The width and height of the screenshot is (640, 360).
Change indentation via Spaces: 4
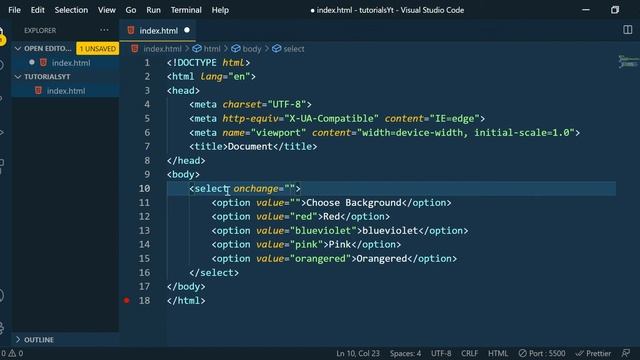pos(405,353)
